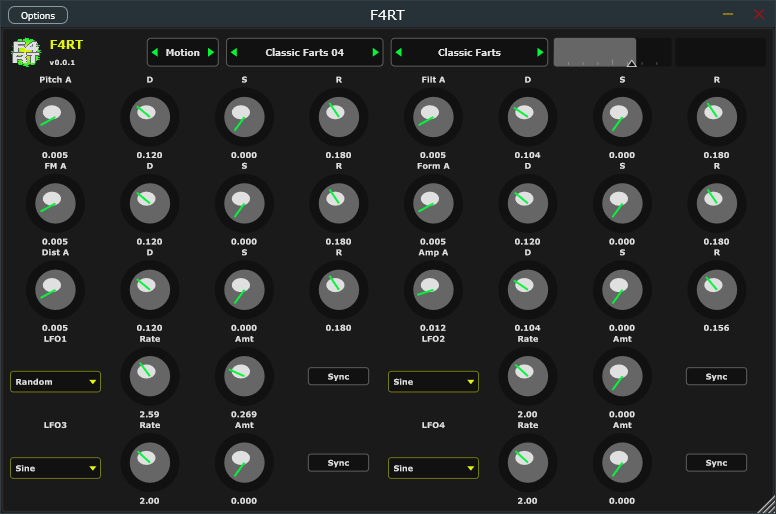Click the Dist envelope S knob

point(244,290)
